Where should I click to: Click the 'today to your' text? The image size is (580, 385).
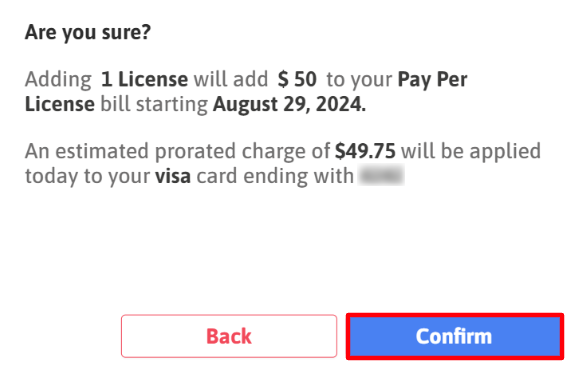[87, 176]
